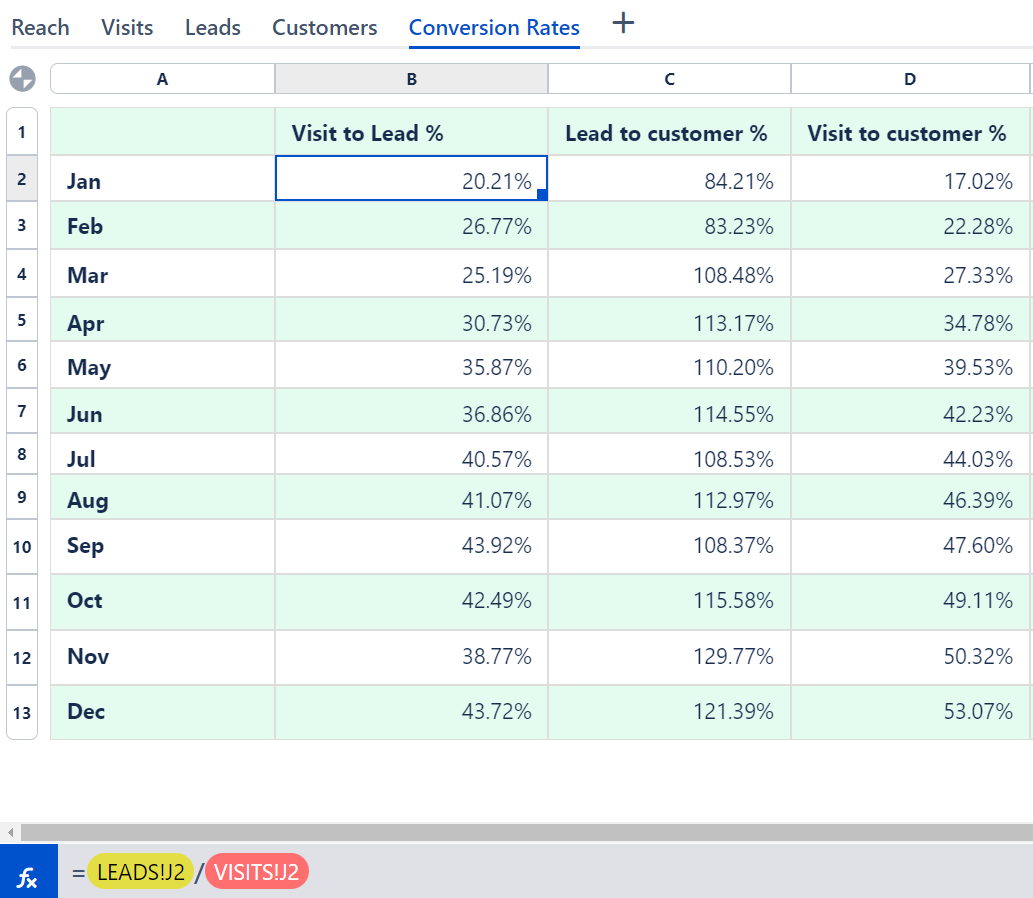Open the Customers sheet tab
The width and height of the screenshot is (1033, 898).
323,27
